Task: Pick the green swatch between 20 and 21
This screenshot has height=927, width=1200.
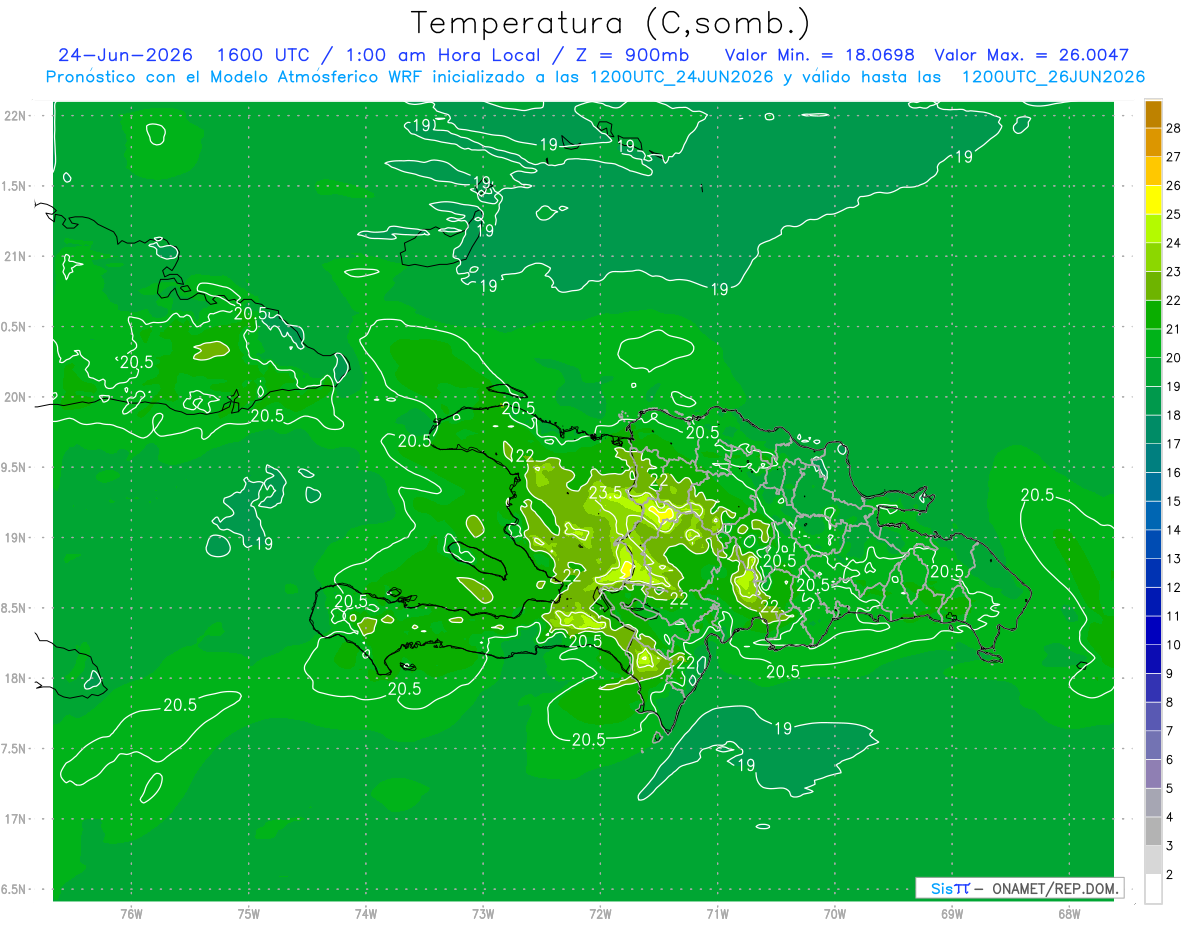Action: click(x=1153, y=344)
